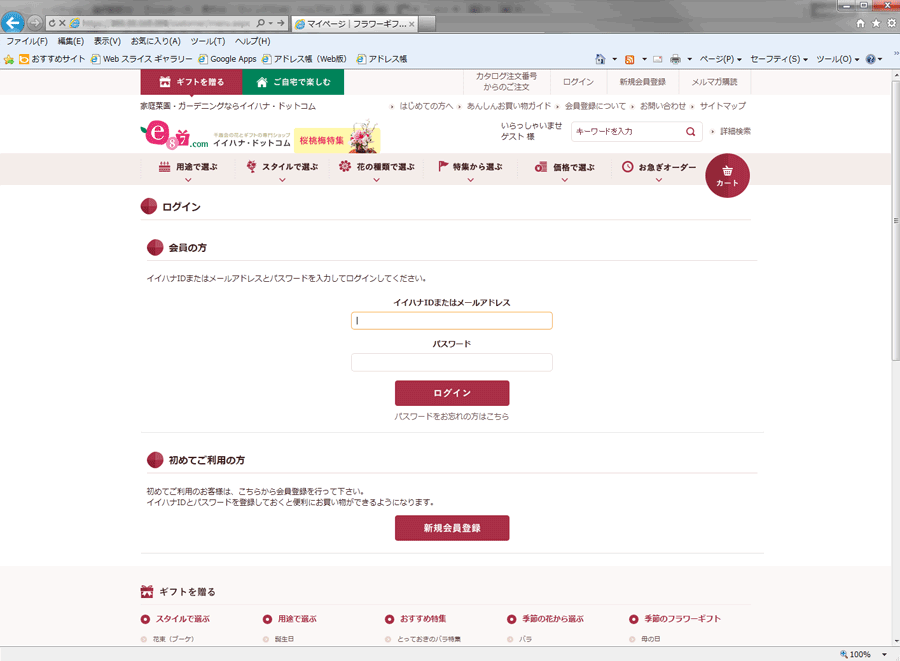The height and width of the screenshot is (661, 900).
Task: Click the IE home icon
Action: click(860, 22)
